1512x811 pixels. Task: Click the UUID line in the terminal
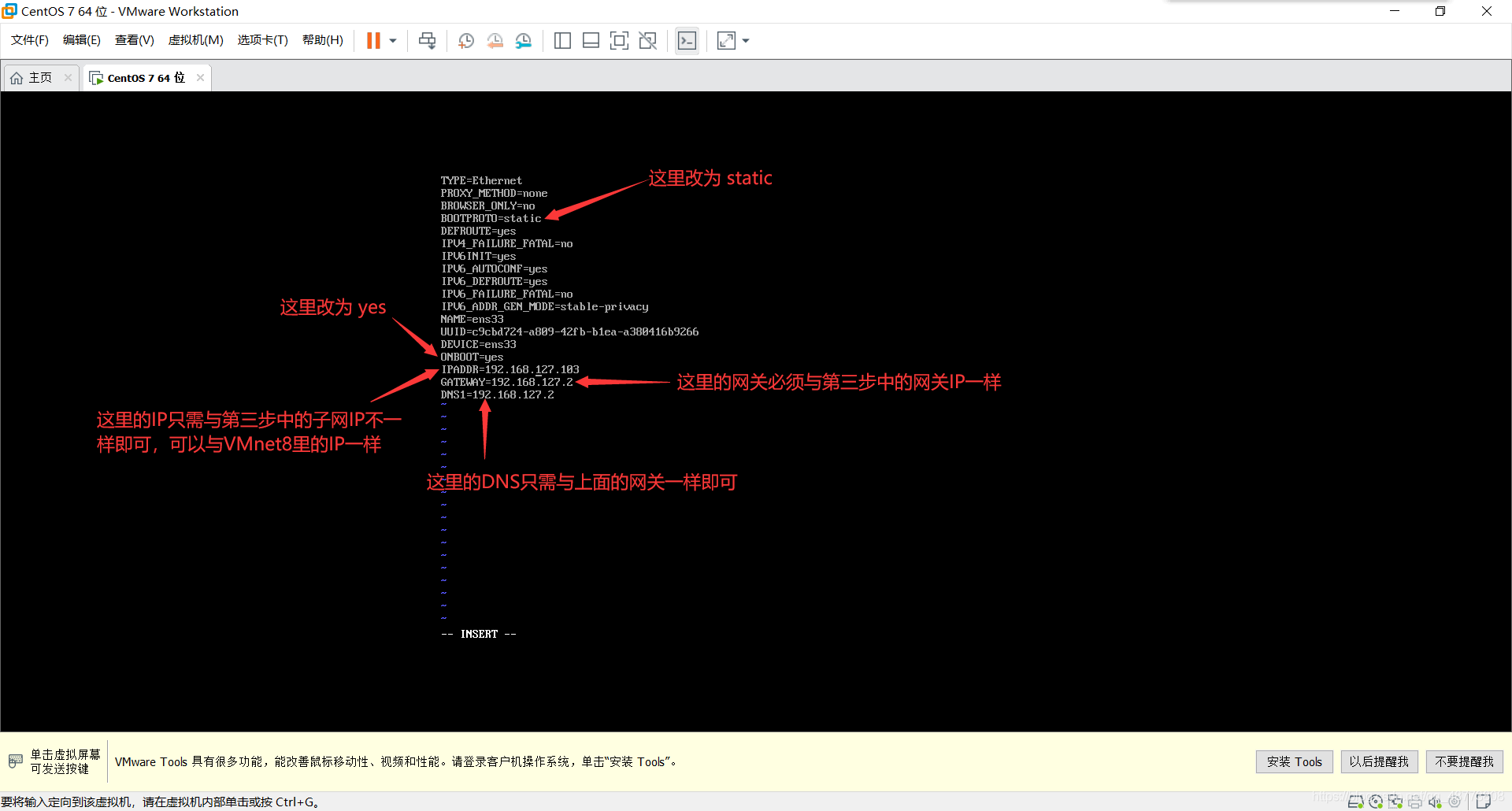pos(569,331)
